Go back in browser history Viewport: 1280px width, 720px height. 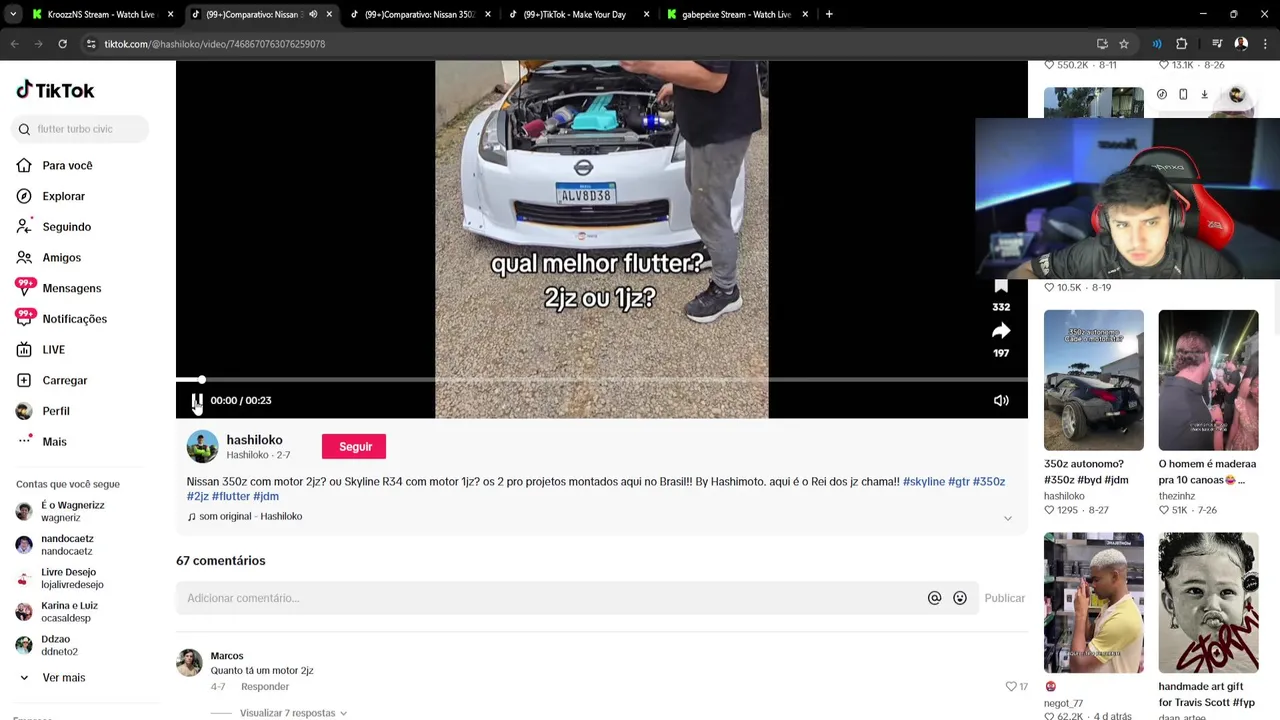(14, 44)
